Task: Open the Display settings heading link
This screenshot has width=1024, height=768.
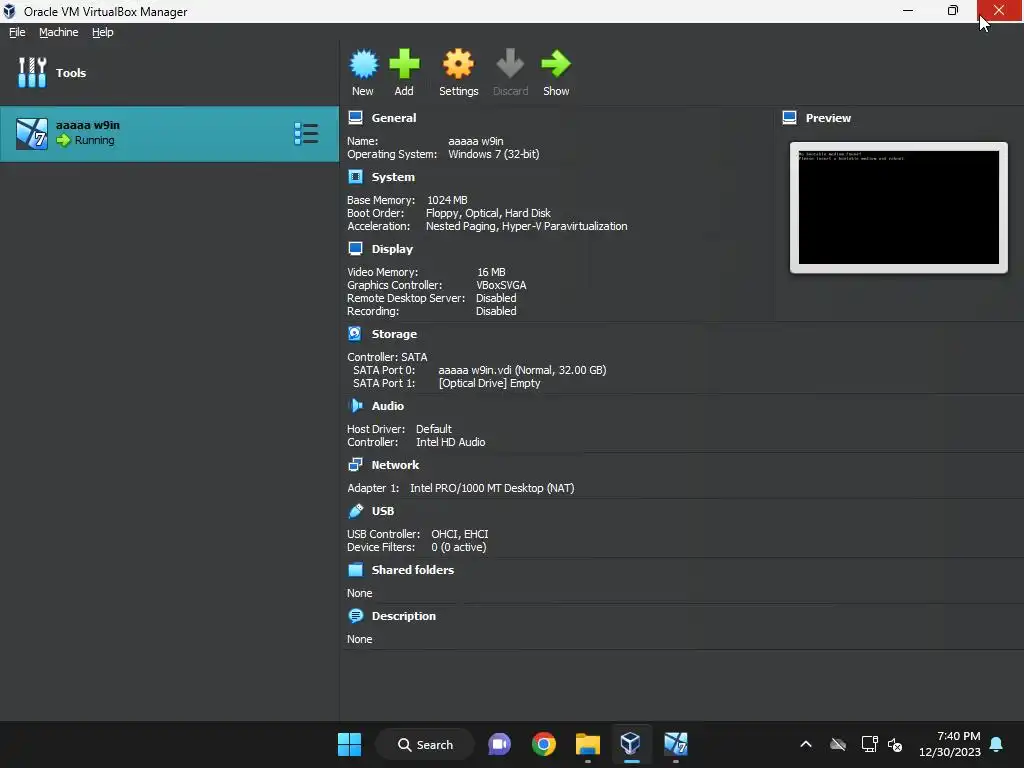Action: [392, 249]
